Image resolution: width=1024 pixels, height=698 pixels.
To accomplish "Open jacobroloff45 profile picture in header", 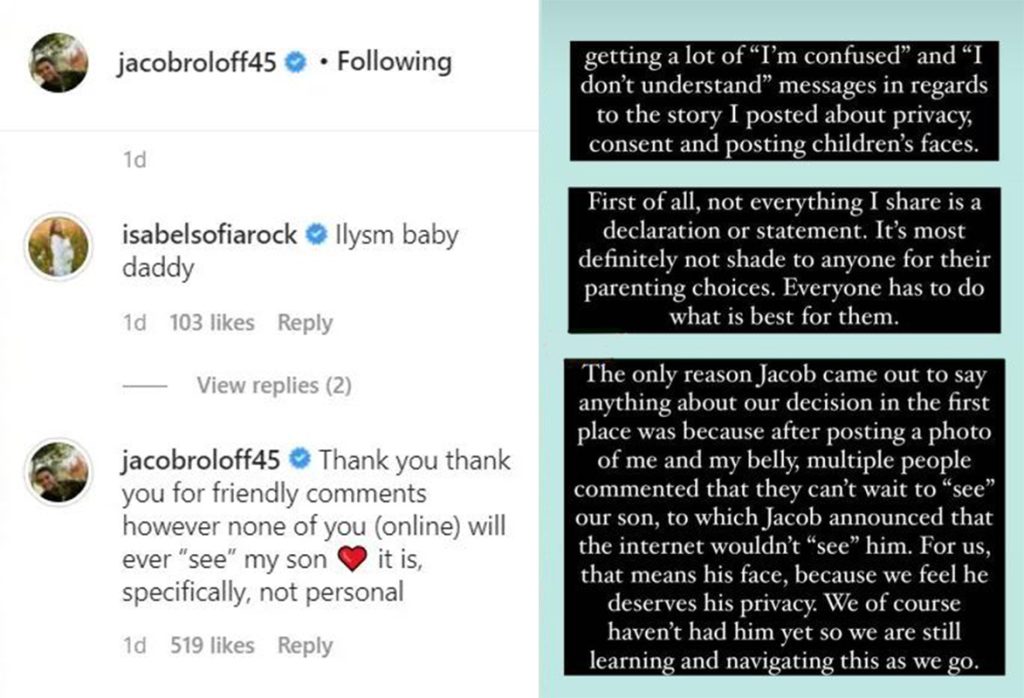I will pos(58,63).
